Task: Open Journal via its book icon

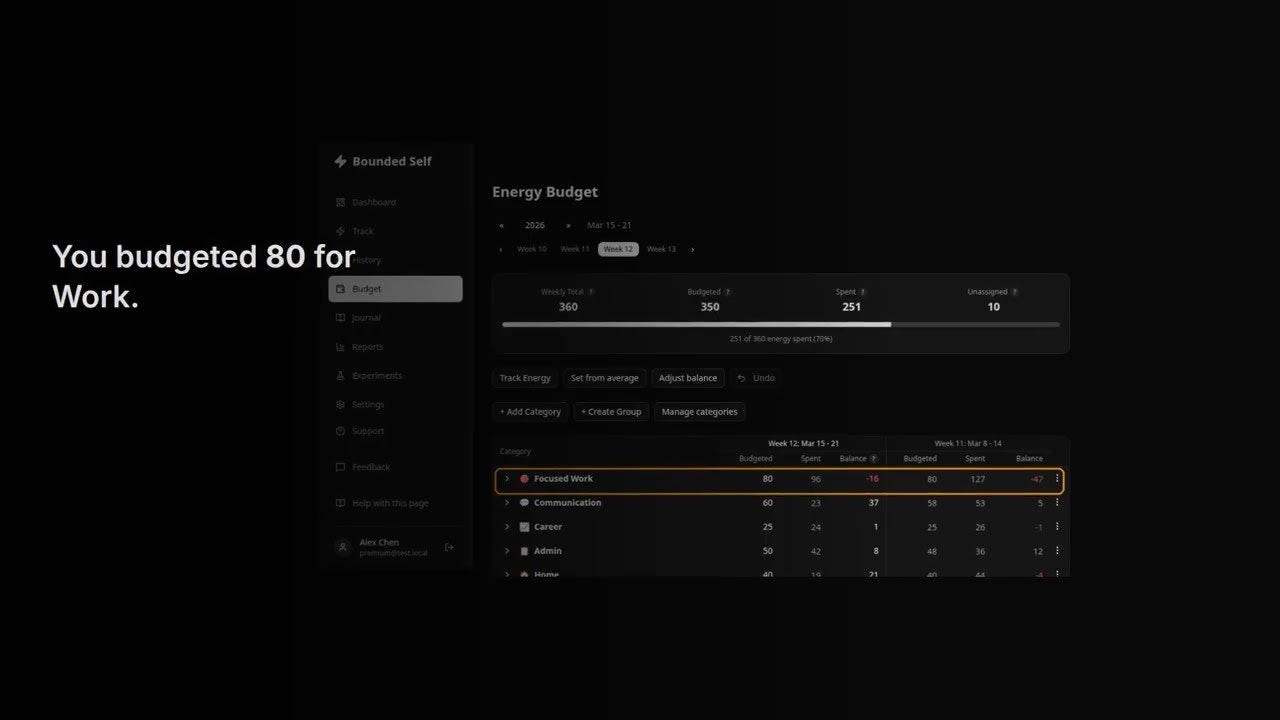Action: pyautogui.click(x=340, y=318)
